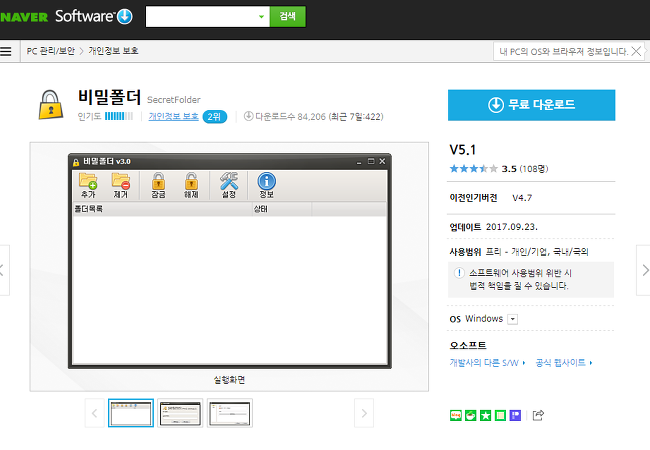Viewport: 650px width, 450px height.
Task: Click the 개인정보 보호 breadcrumb
Action: tap(113, 51)
